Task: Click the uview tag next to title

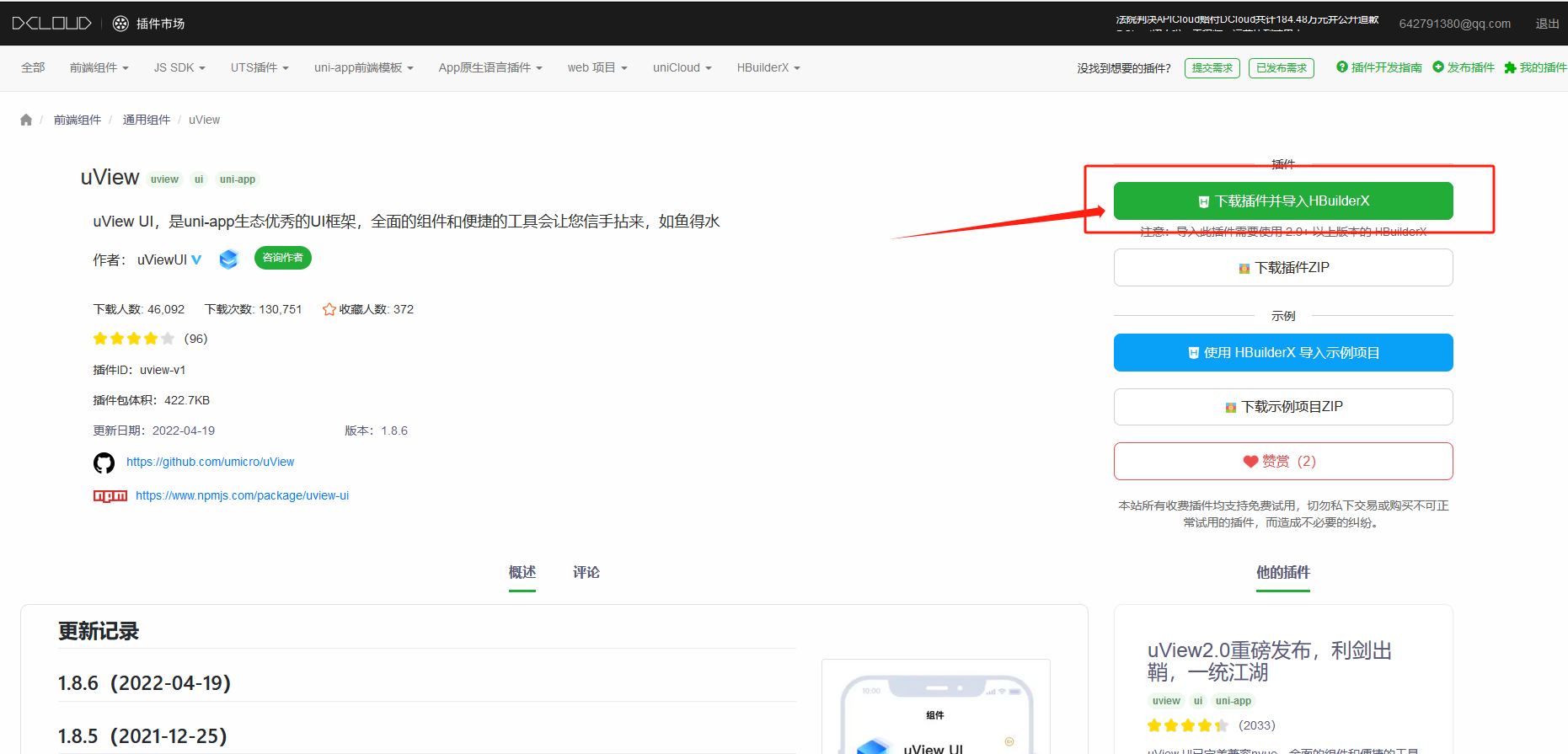Action: 164,179
